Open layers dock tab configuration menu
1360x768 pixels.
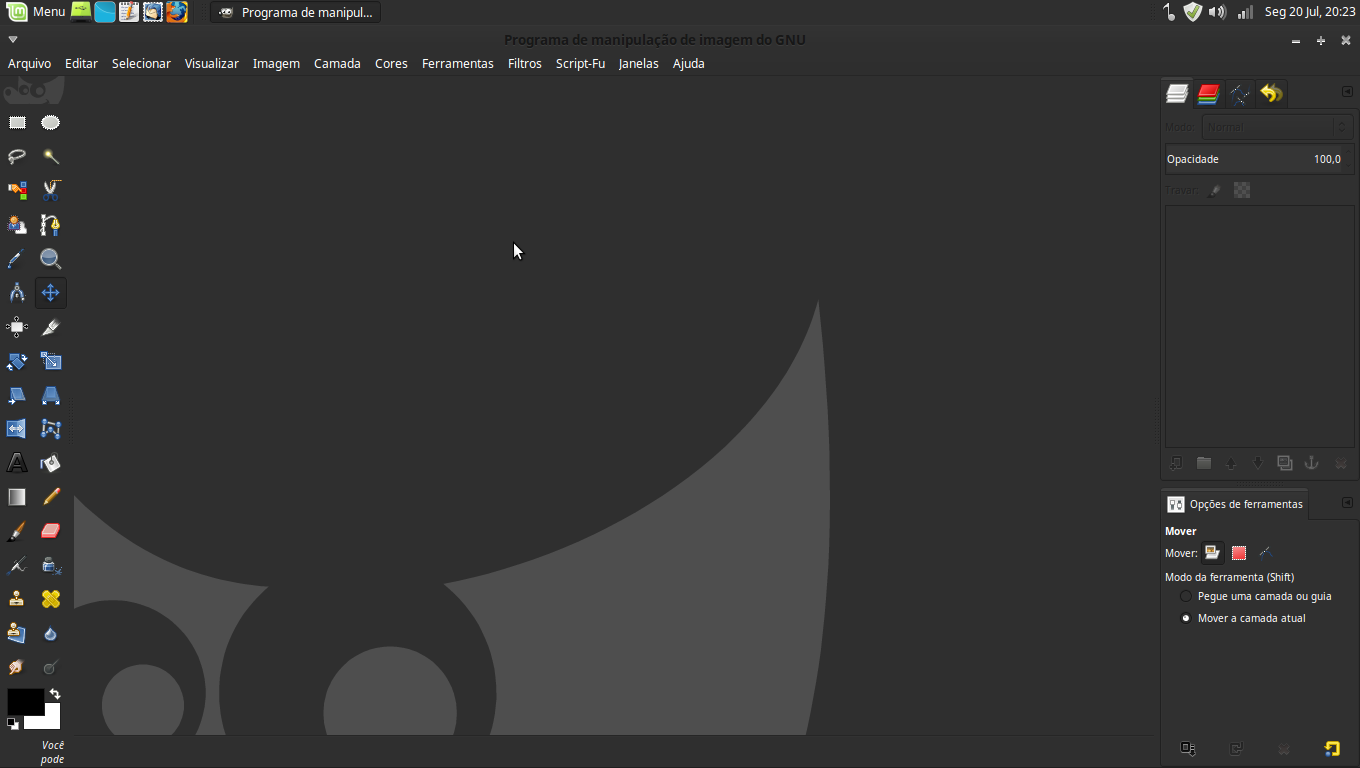1347,92
